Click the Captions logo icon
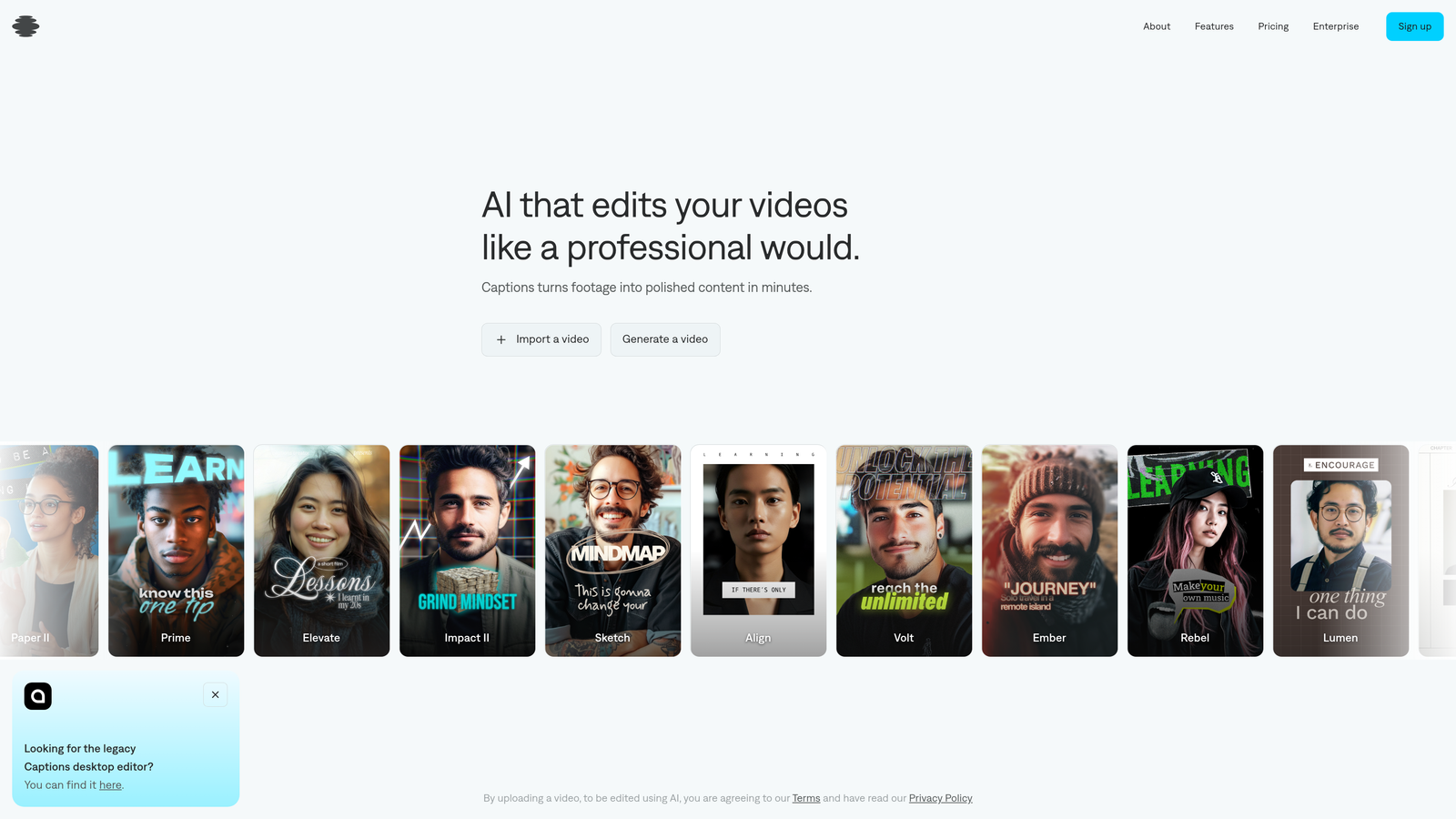 (25, 25)
